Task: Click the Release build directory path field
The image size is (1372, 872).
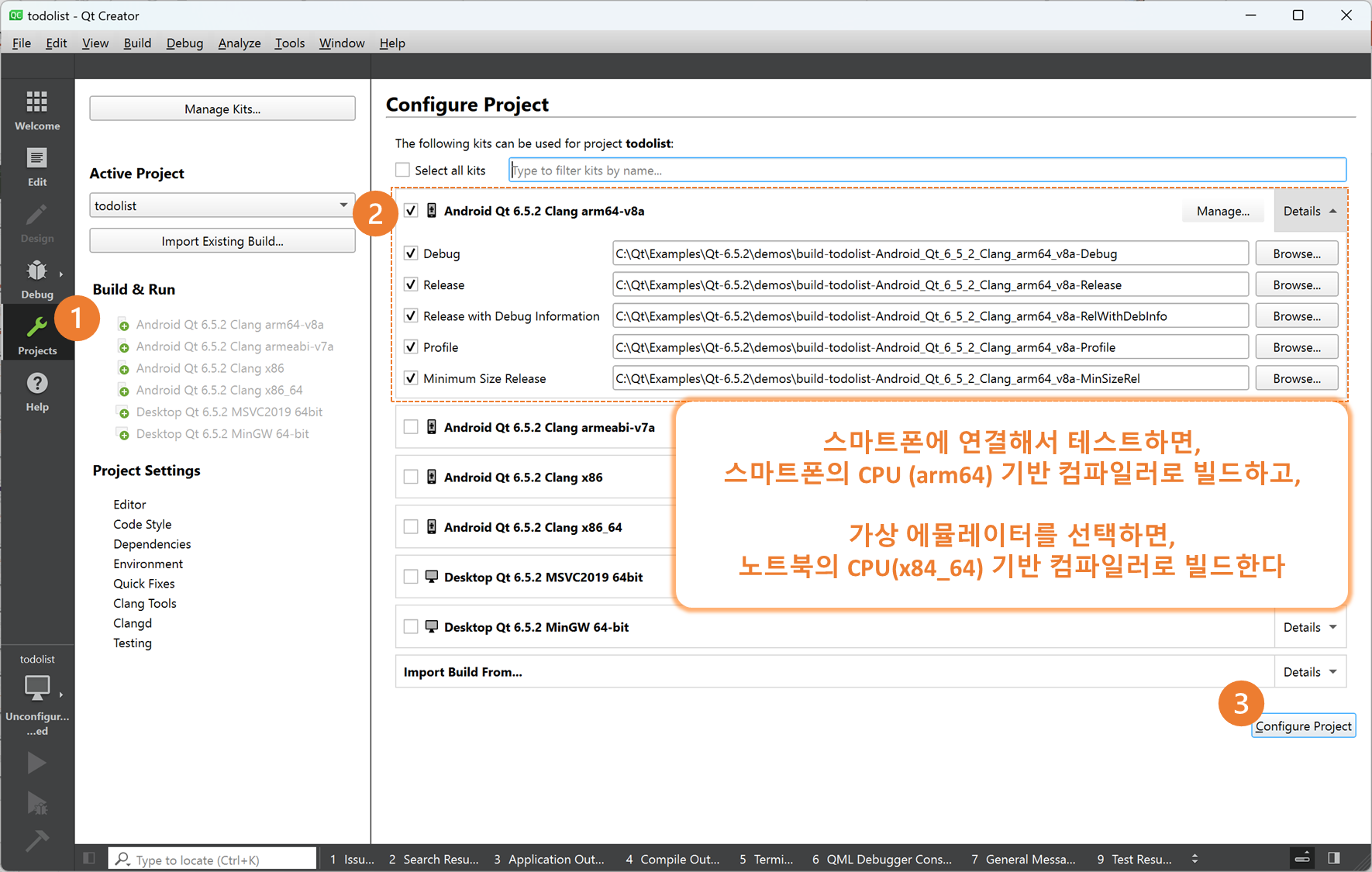Action: [930, 284]
